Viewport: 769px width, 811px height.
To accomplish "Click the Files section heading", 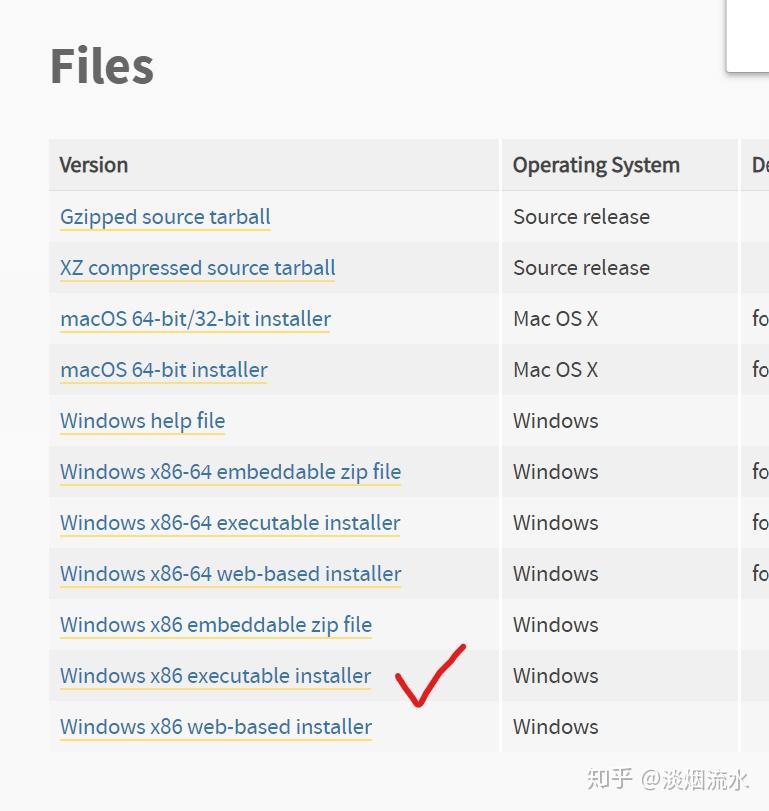I will pyautogui.click(x=102, y=66).
